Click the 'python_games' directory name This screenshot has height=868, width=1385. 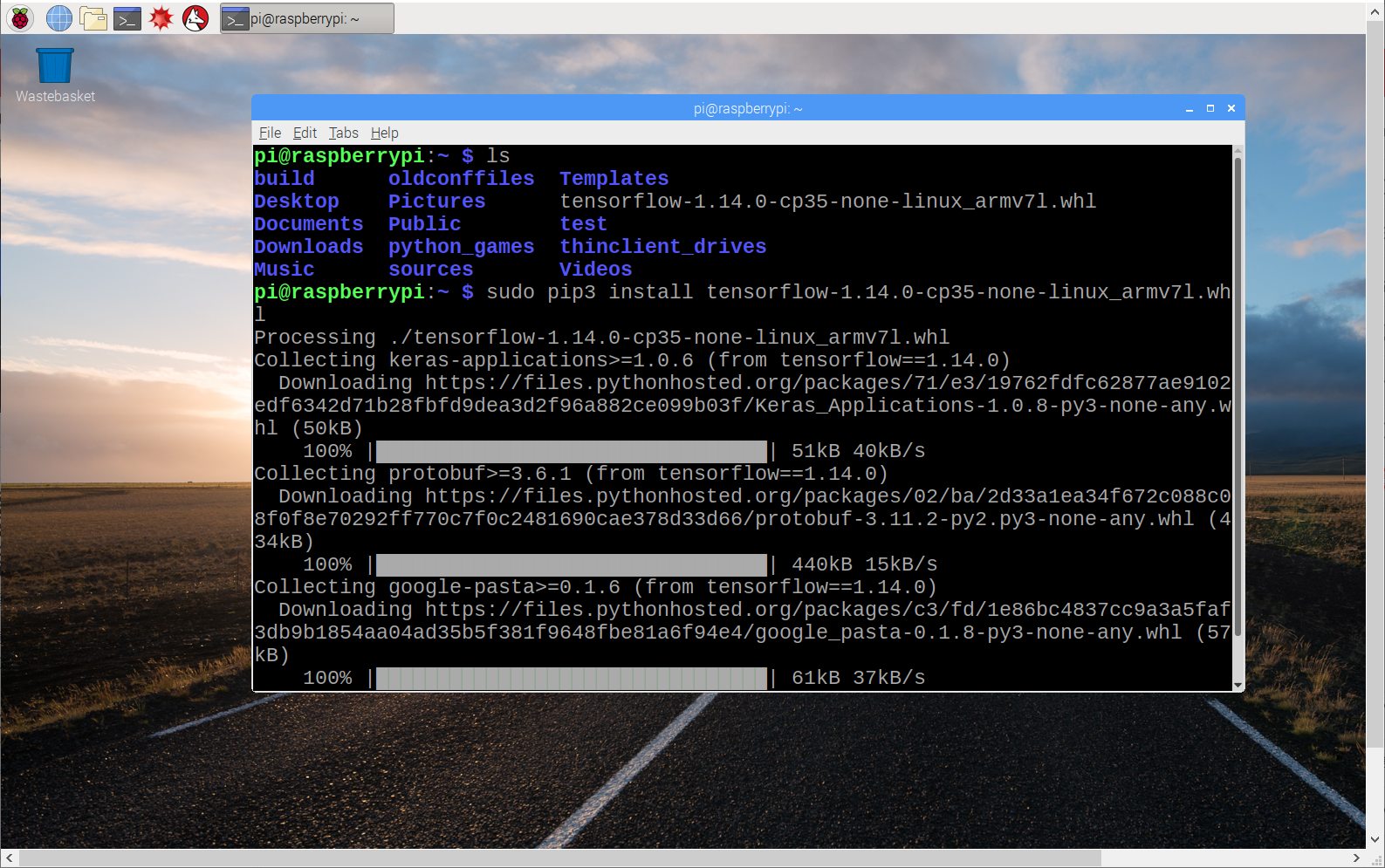pyautogui.click(x=462, y=247)
